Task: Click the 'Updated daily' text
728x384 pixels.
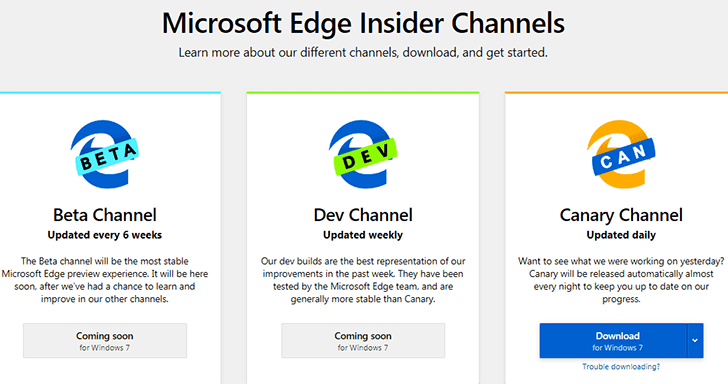Action: pos(621,235)
